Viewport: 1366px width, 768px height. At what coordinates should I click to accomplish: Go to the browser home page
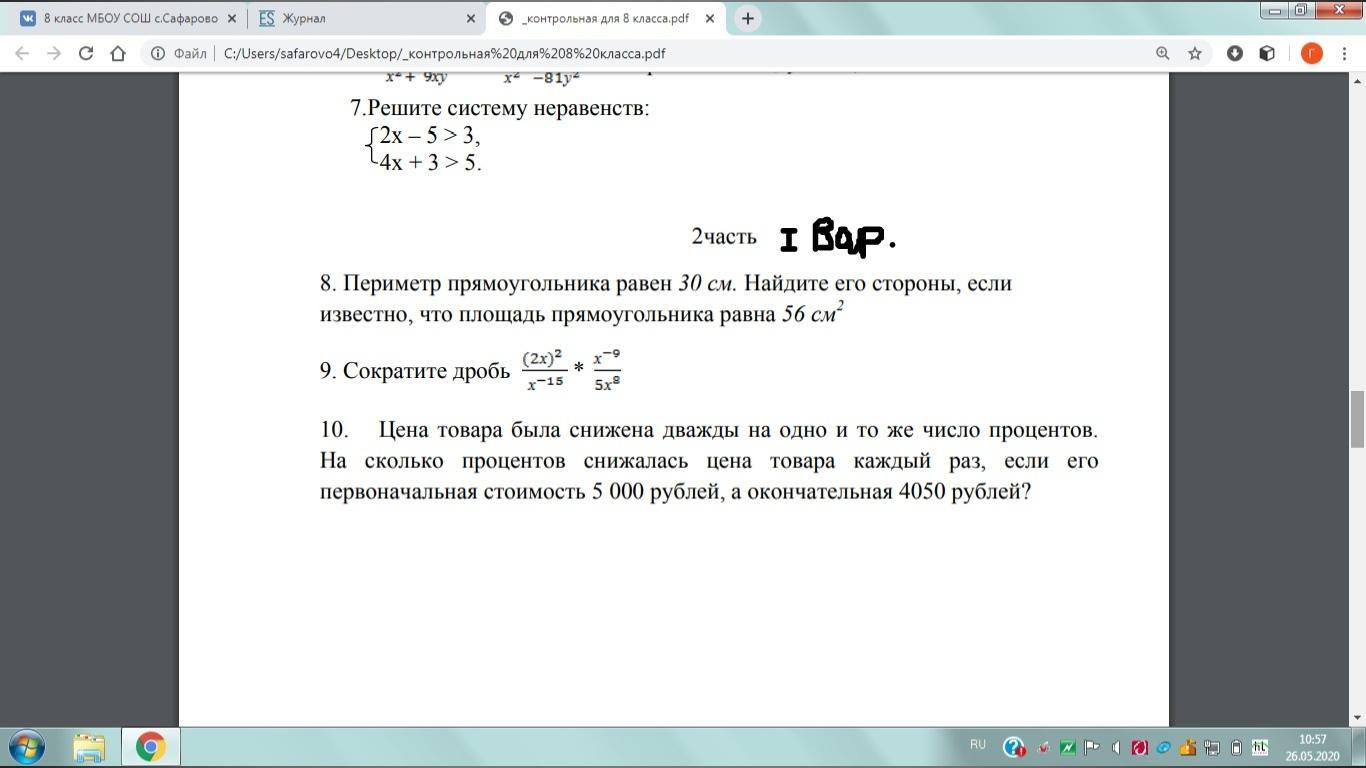118,54
